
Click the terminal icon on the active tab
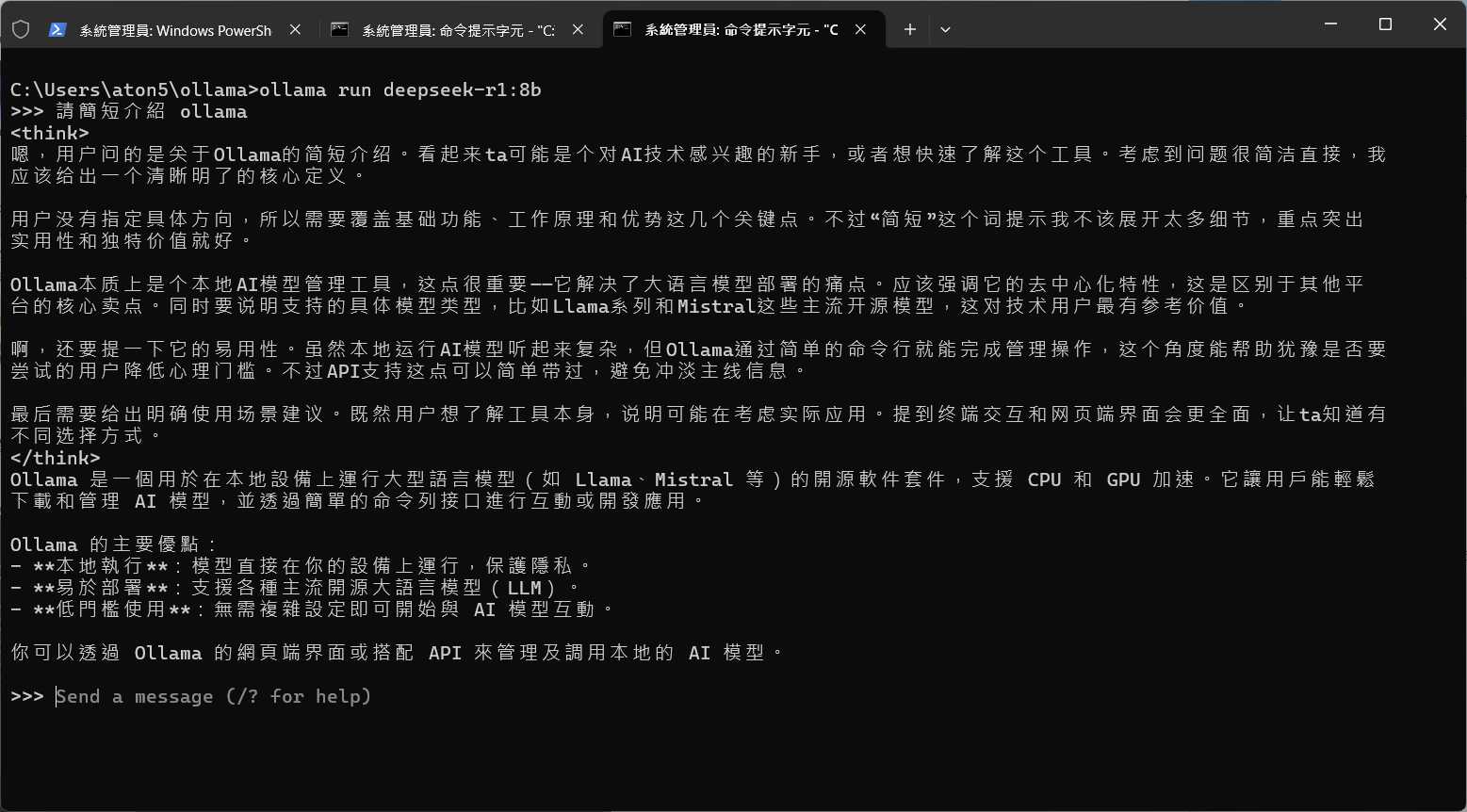pyautogui.click(x=622, y=29)
